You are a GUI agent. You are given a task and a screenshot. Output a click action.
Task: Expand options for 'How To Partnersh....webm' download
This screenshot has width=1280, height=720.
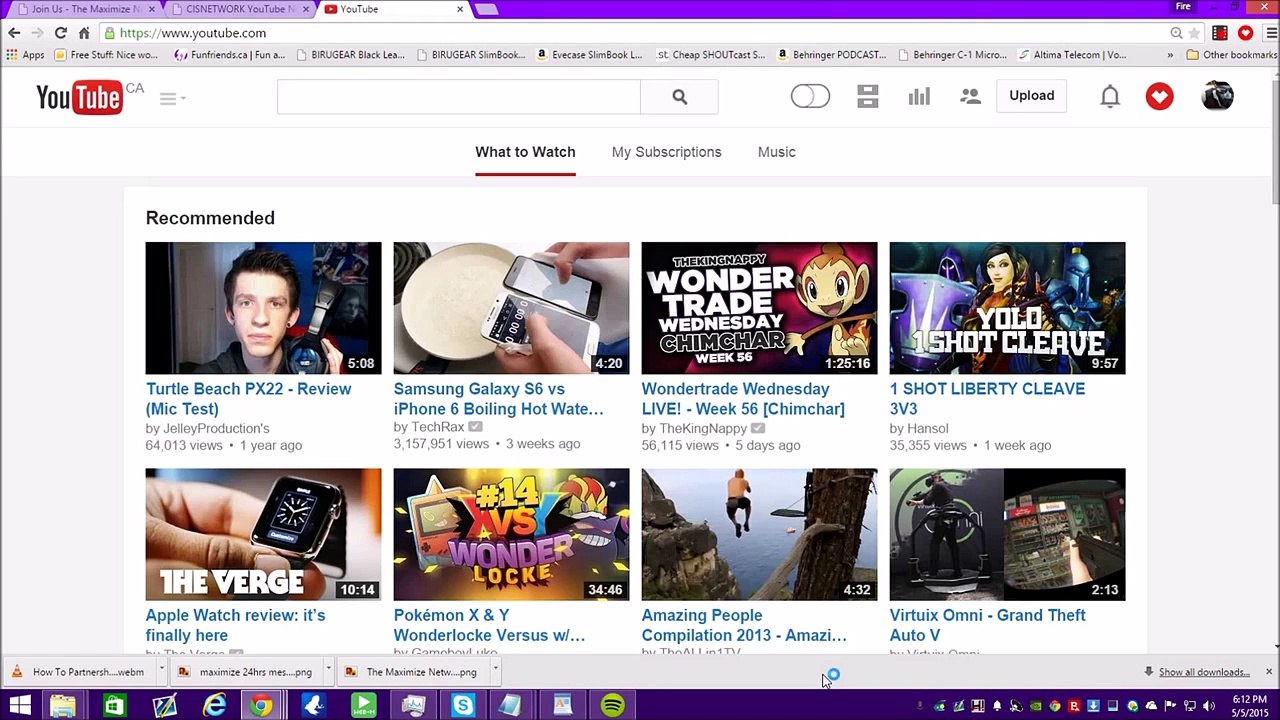[161, 671]
